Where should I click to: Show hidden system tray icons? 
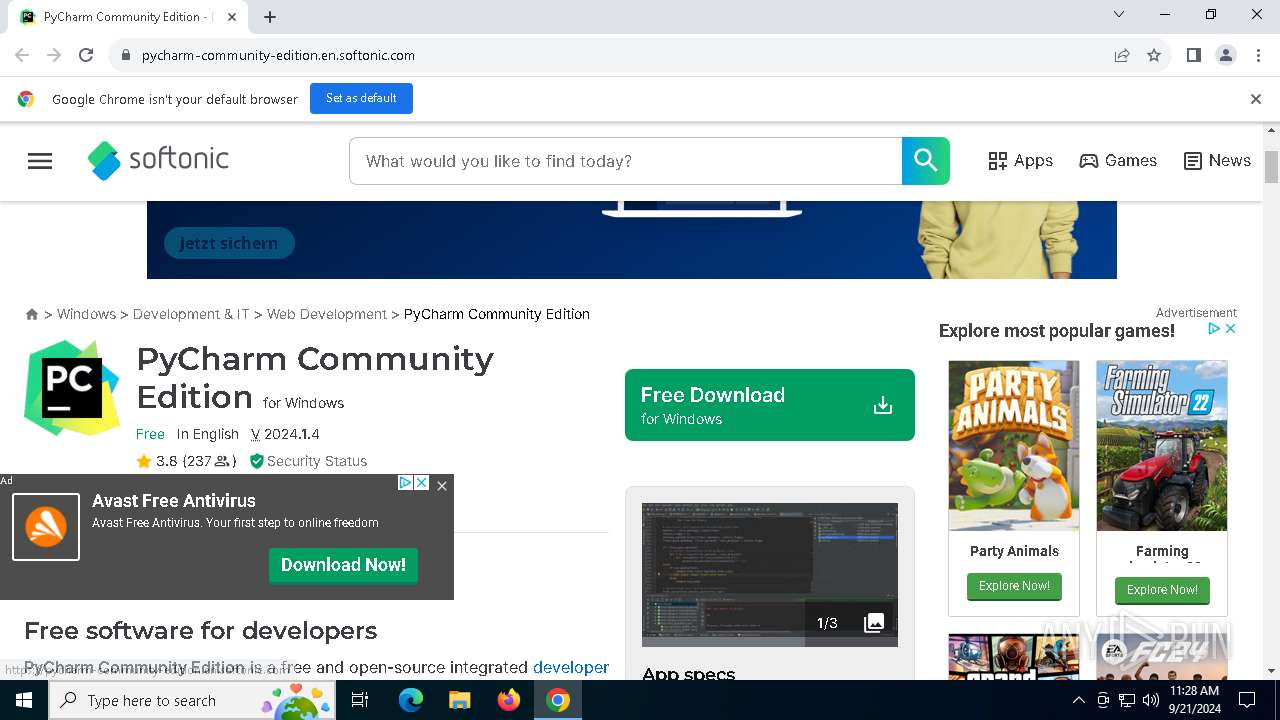click(1078, 700)
